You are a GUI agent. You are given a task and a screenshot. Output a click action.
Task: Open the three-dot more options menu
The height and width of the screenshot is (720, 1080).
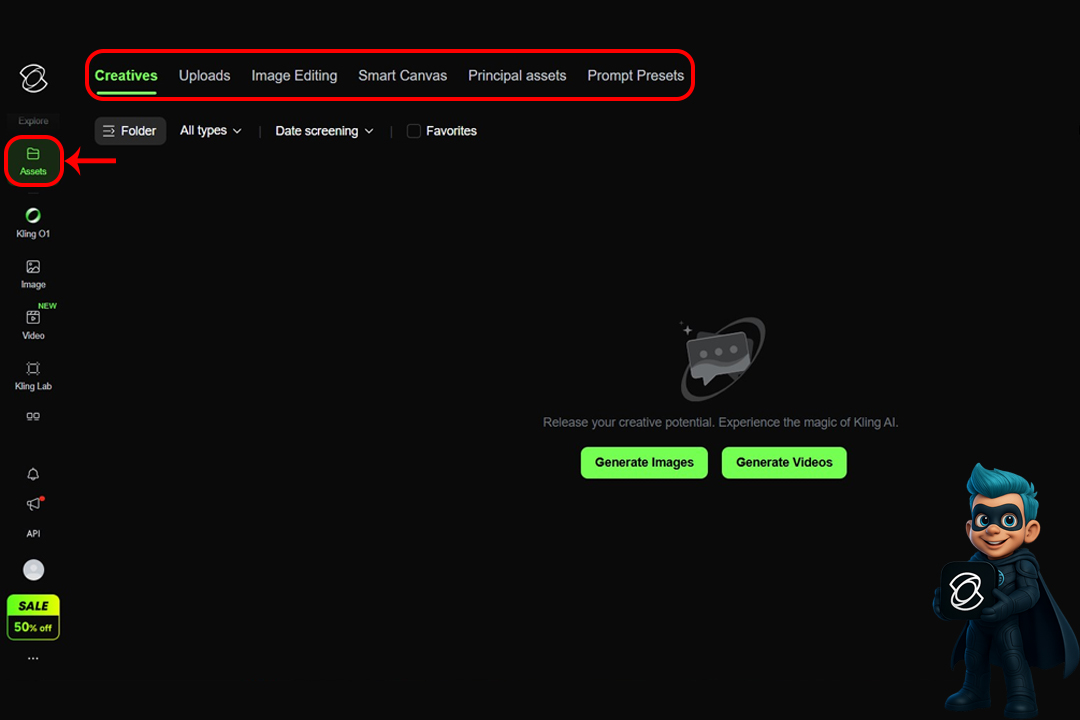[x=33, y=659]
